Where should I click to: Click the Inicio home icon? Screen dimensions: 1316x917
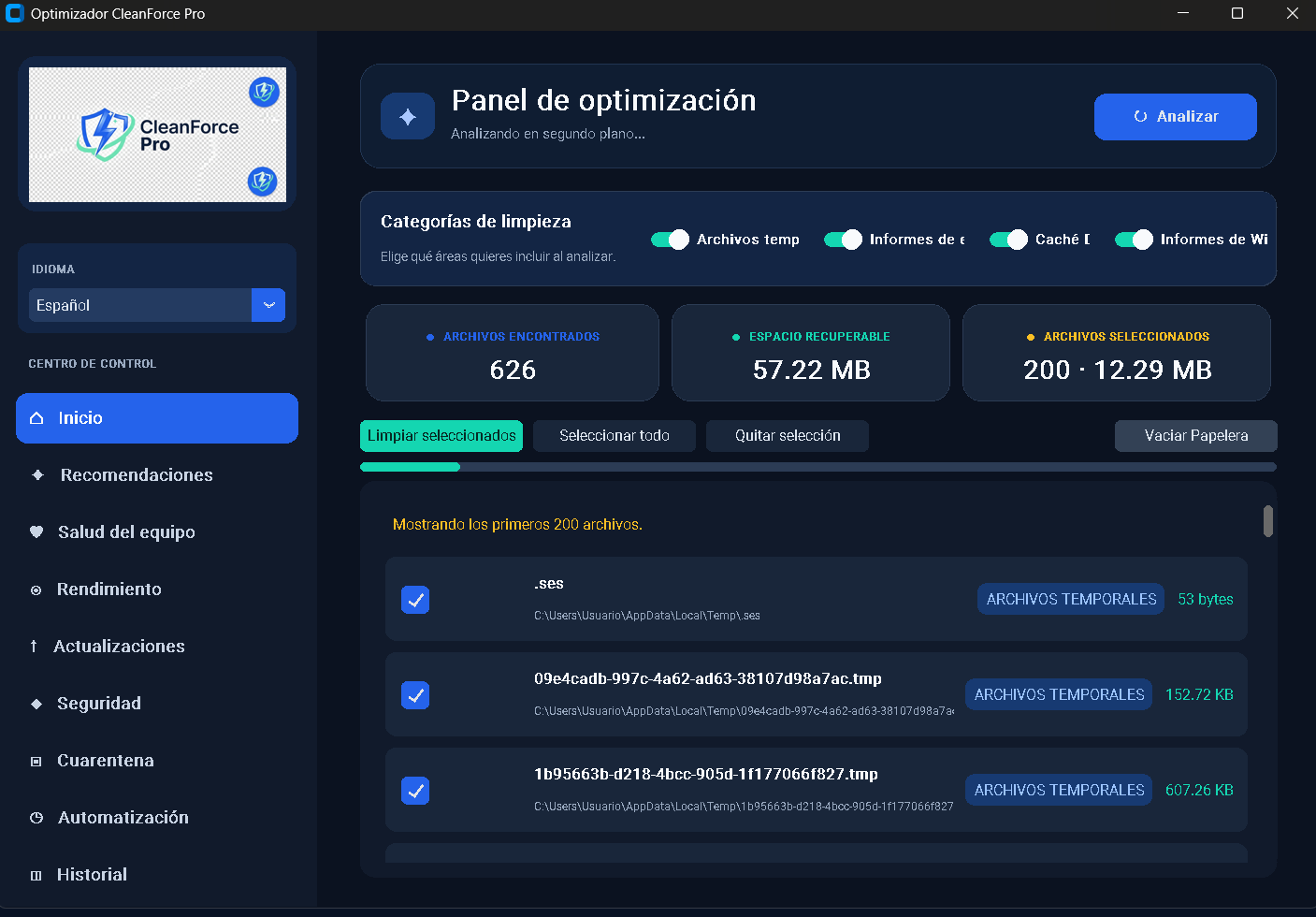pos(36,418)
